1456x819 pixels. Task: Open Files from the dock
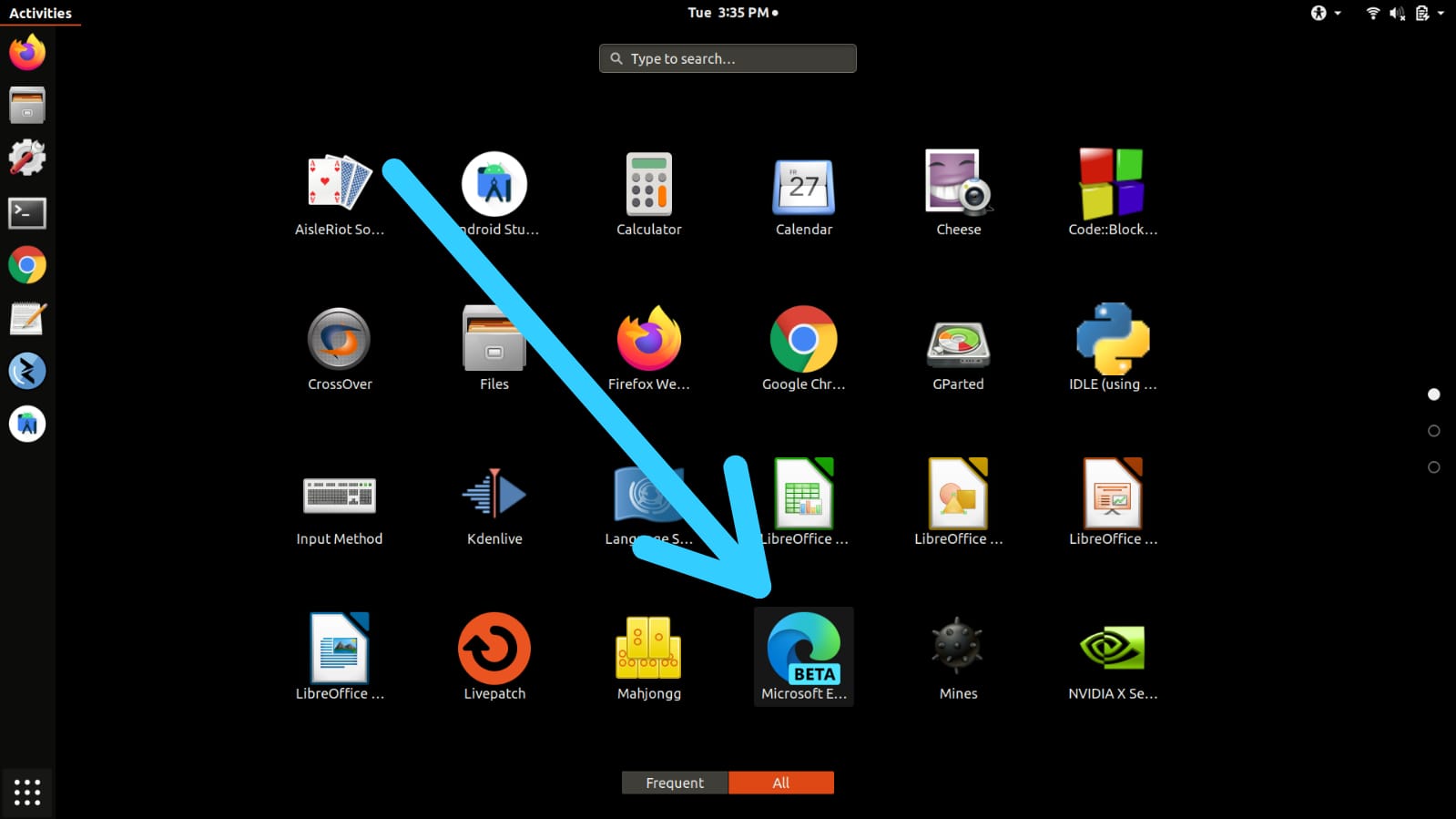pos(27,106)
